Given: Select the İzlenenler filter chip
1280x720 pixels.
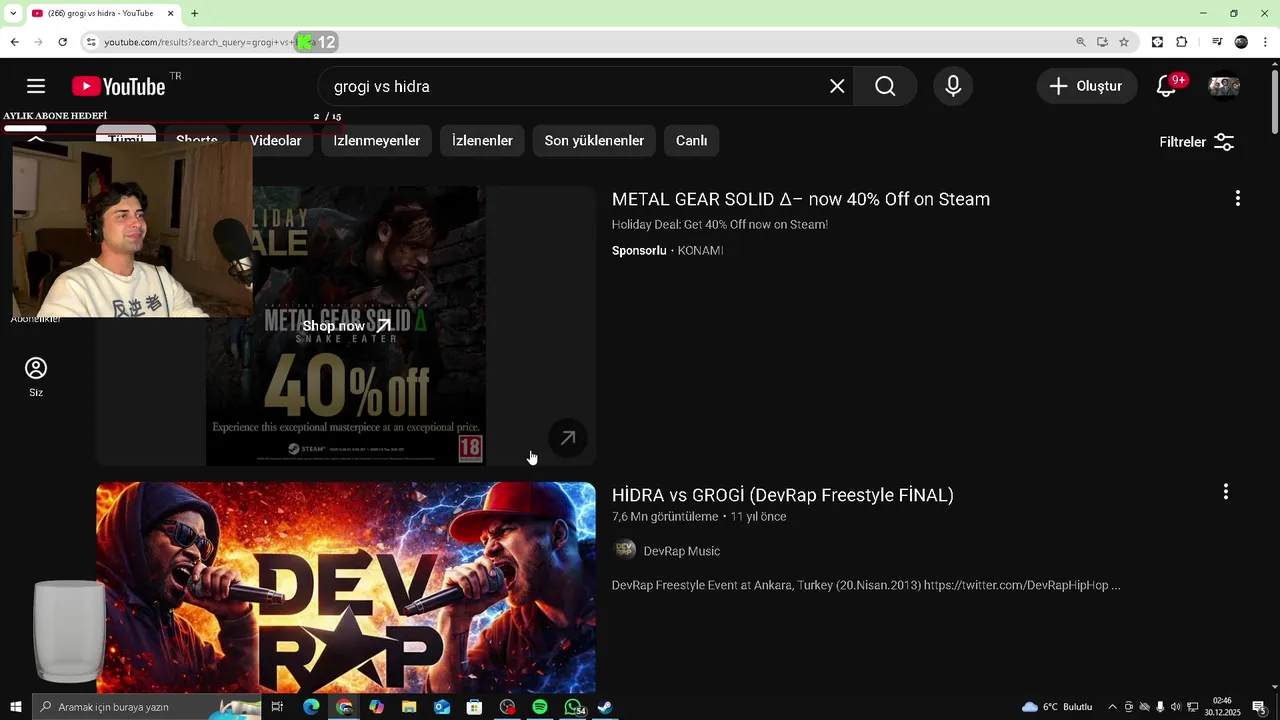Looking at the screenshot, I should (x=482, y=141).
